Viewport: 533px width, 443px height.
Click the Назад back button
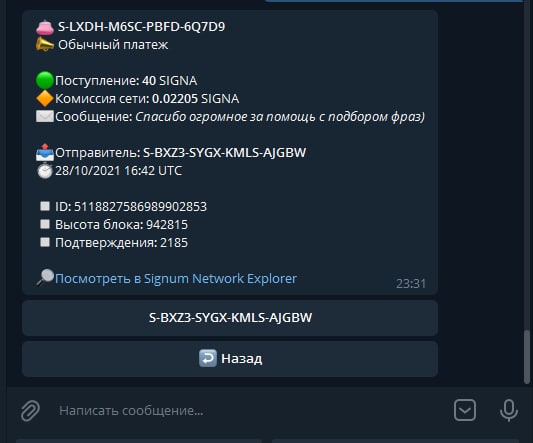(x=230, y=359)
